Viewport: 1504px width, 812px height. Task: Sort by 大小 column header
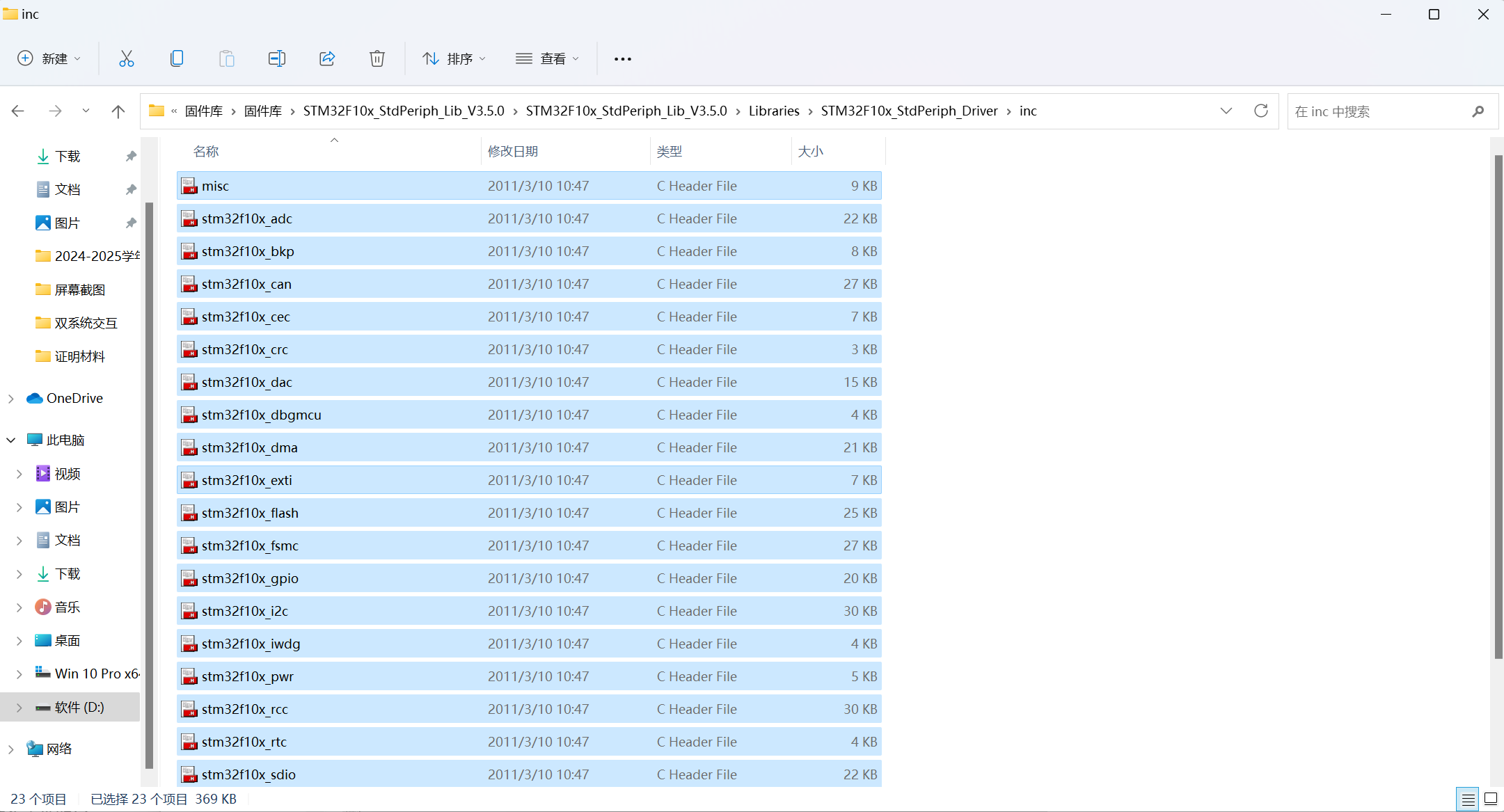811,151
